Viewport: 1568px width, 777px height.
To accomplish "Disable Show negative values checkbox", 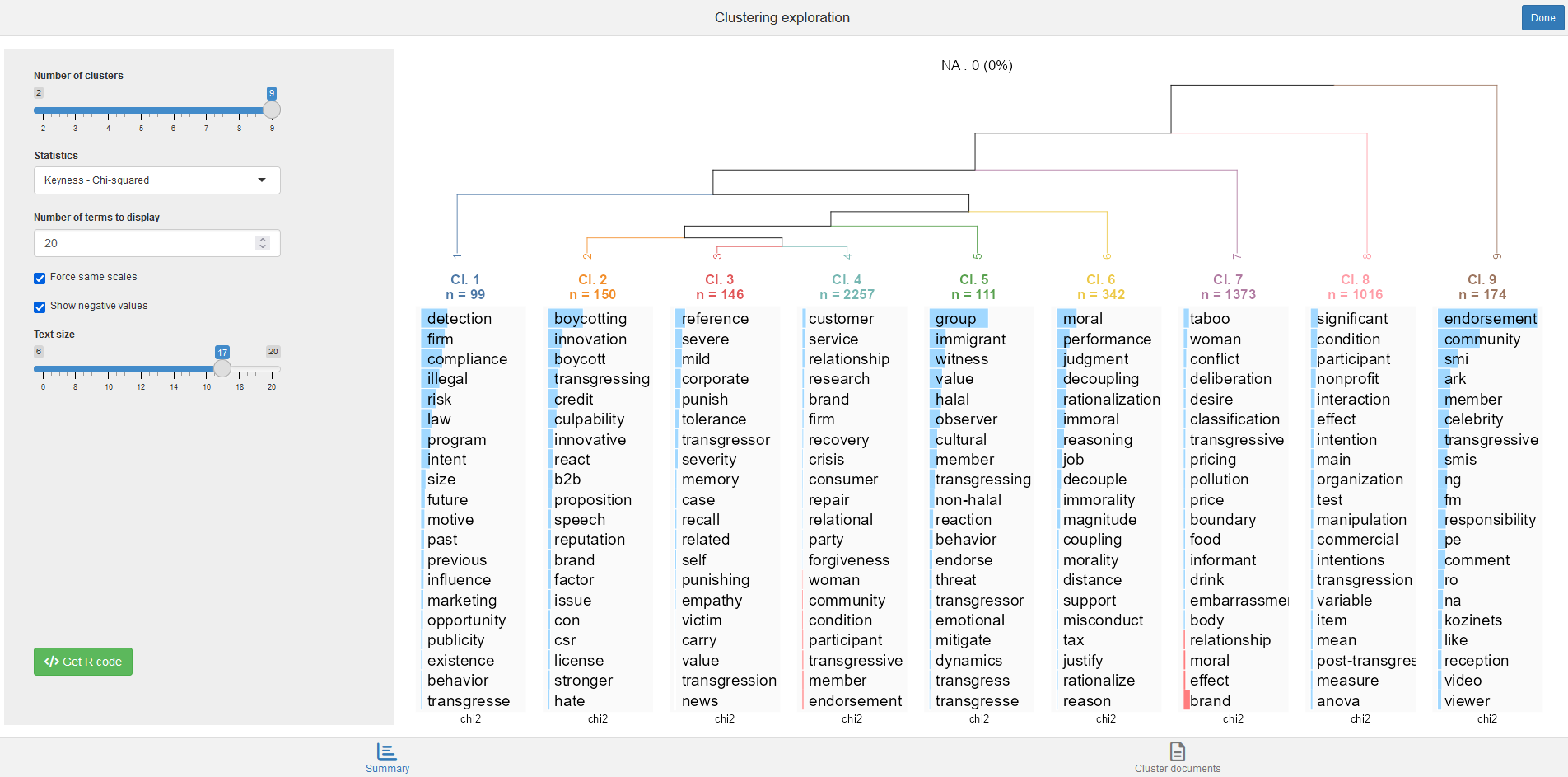I will coord(40,307).
